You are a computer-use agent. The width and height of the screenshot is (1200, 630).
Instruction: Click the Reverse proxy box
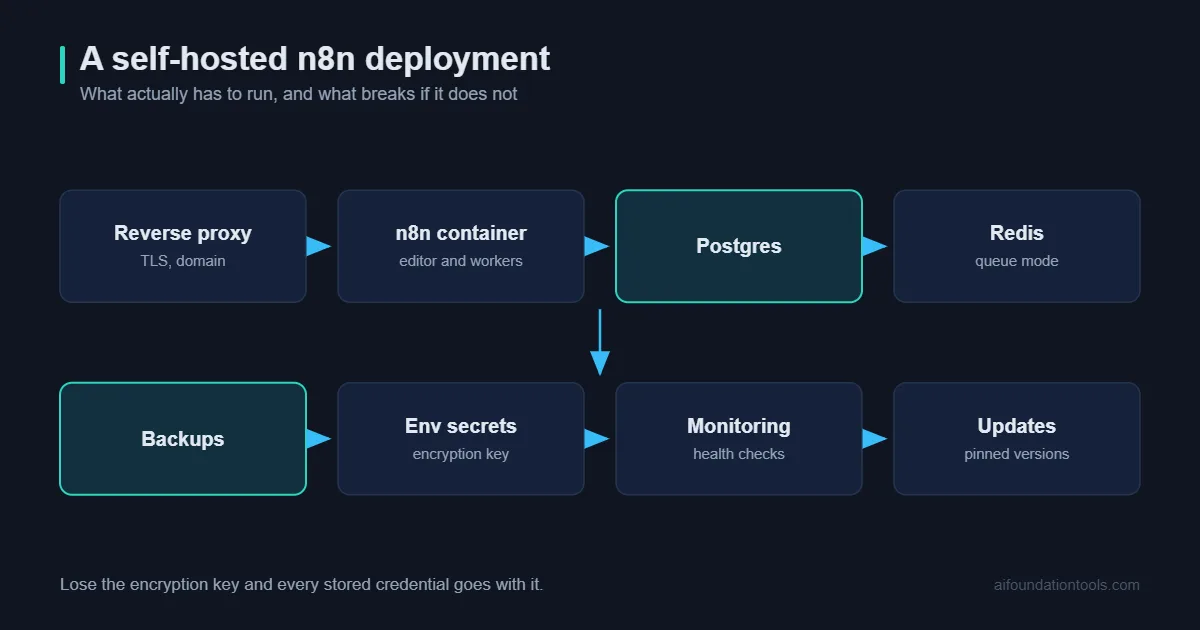[183, 246]
